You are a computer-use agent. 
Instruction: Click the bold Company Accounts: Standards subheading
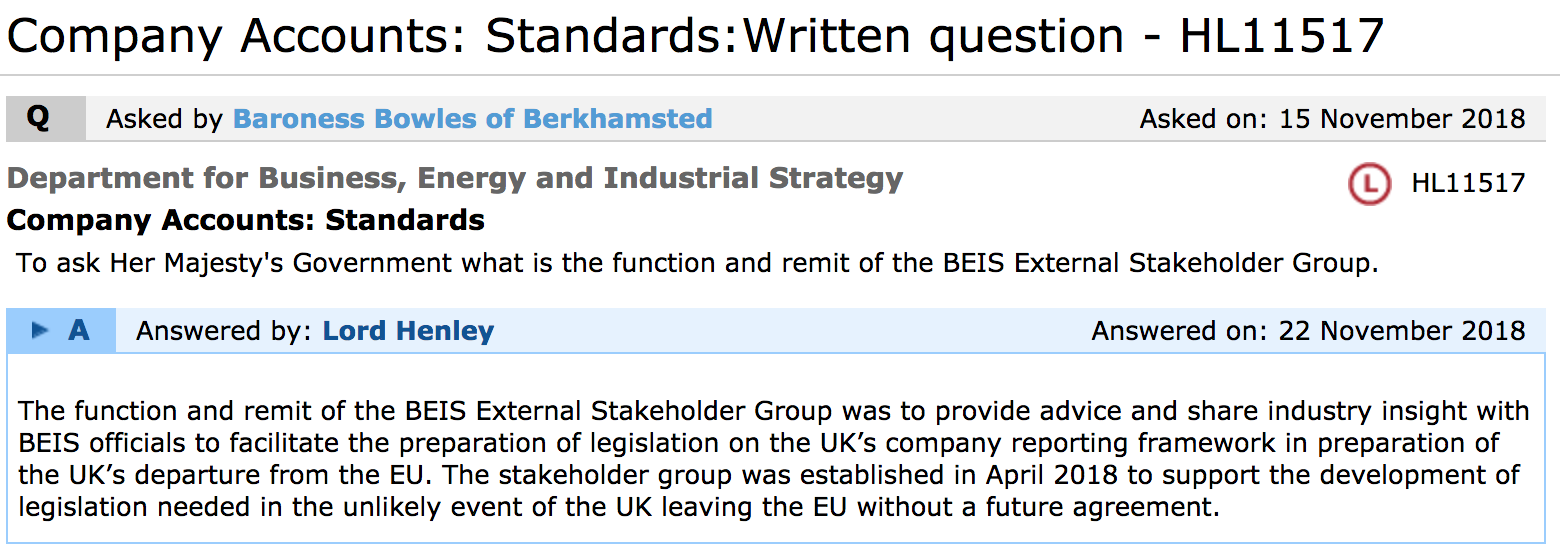[245, 220]
